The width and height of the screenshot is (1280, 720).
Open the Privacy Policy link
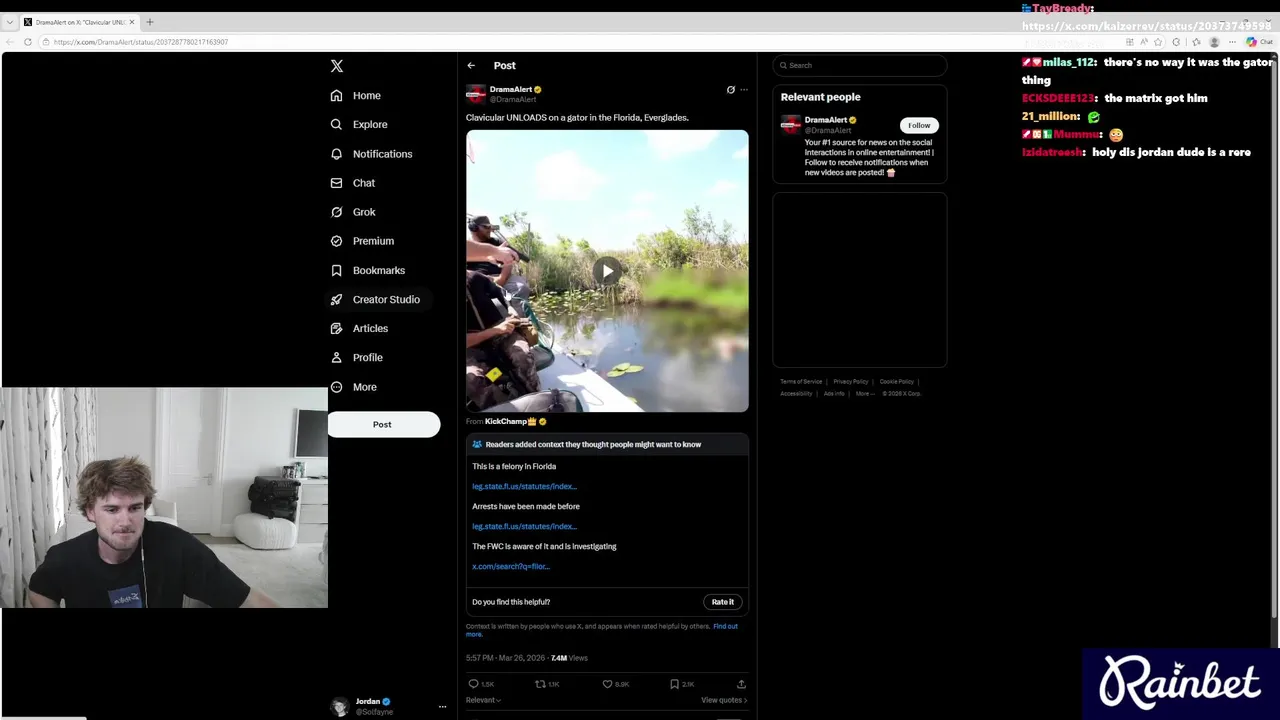(850, 381)
